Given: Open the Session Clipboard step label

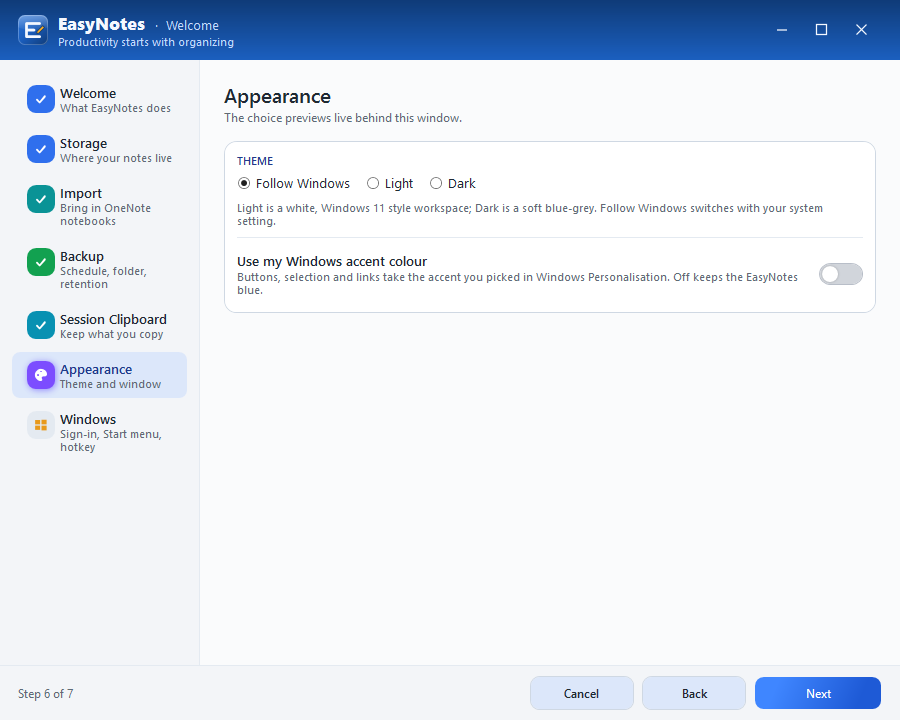Looking at the screenshot, I should point(113,319).
